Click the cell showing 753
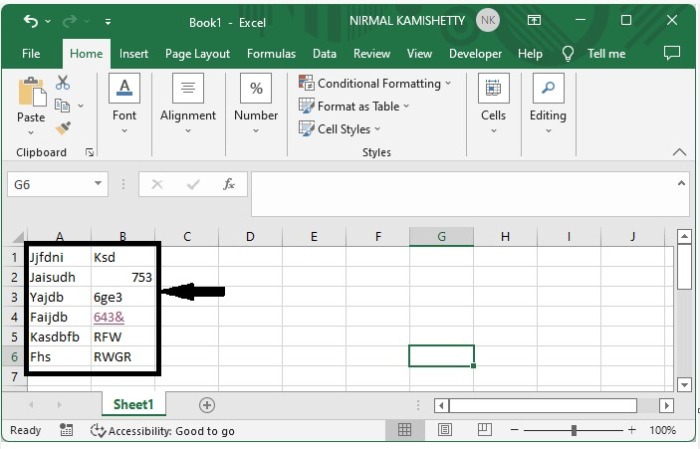 tap(124, 278)
